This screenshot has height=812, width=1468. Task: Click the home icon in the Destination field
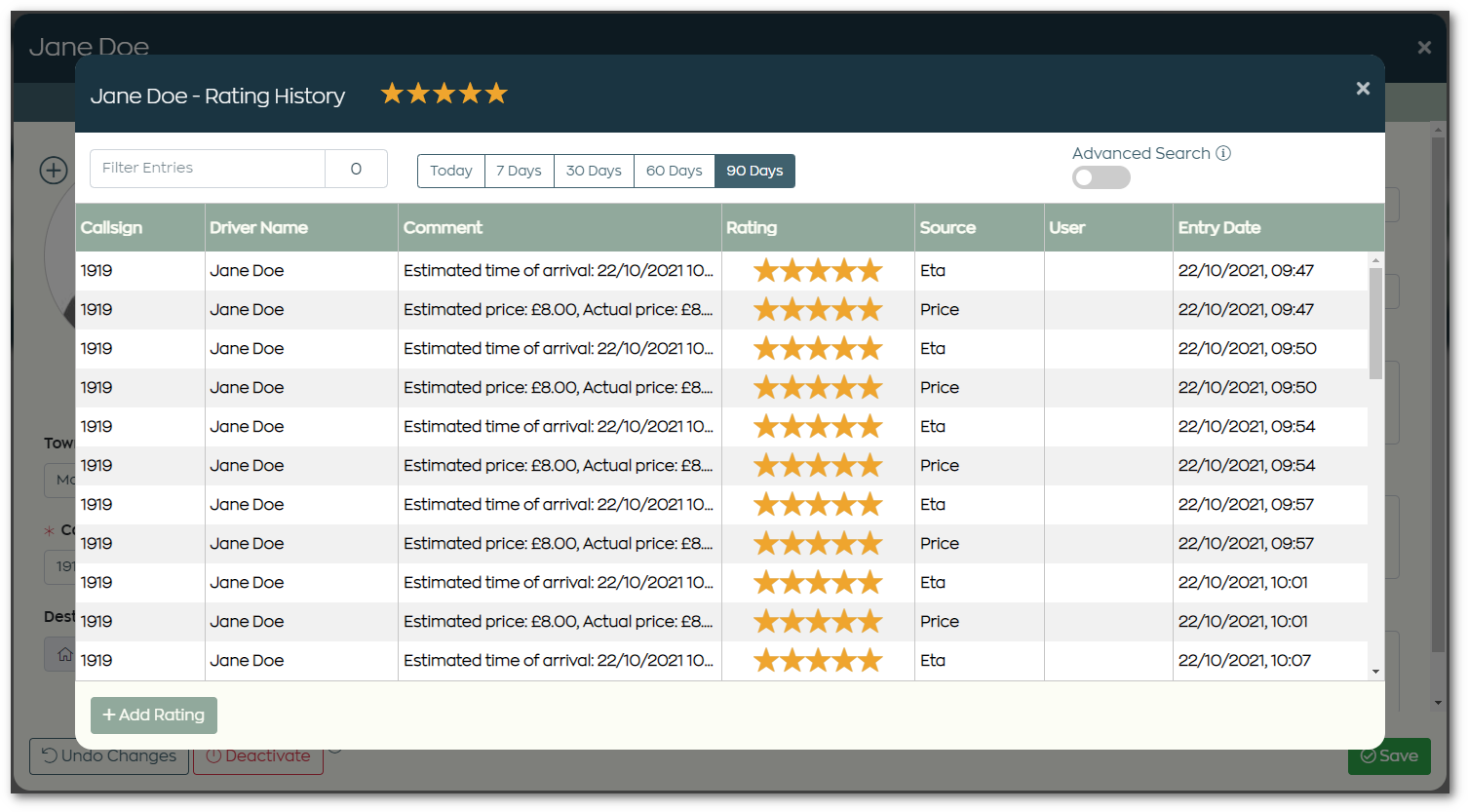pyautogui.click(x=63, y=654)
